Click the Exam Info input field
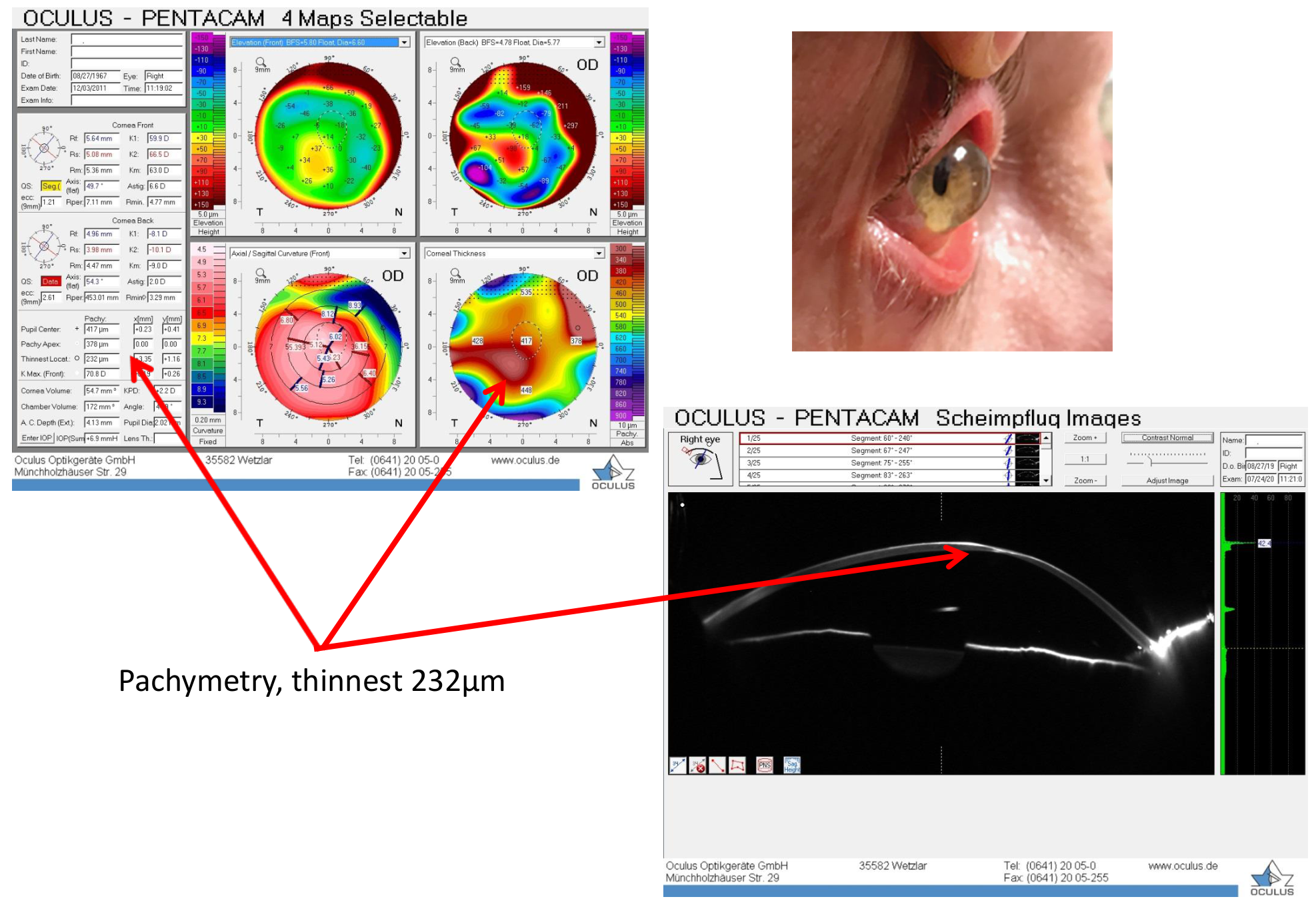1316x905 pixels. pos(127,100)
